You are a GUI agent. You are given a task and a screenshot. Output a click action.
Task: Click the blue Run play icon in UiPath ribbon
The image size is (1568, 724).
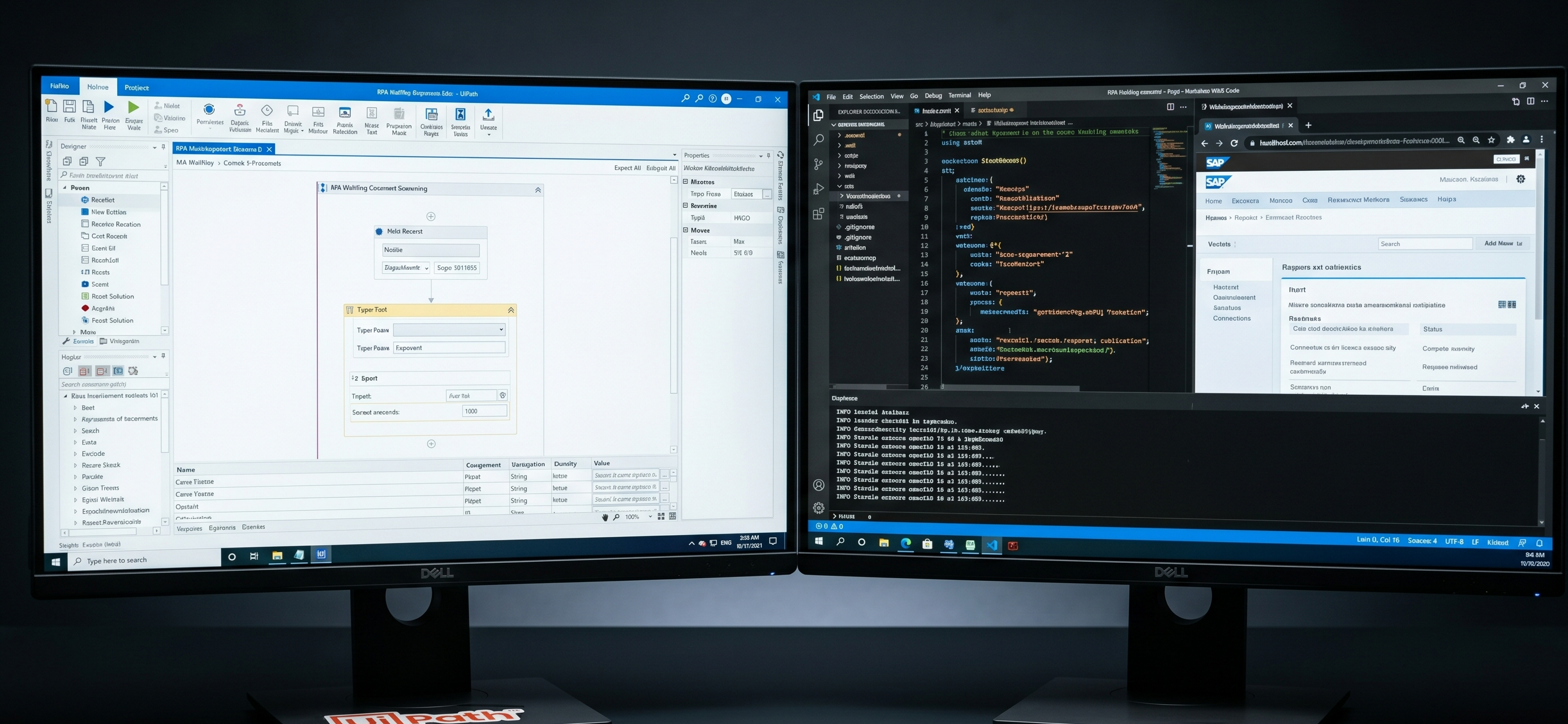(x=109, y=107)
